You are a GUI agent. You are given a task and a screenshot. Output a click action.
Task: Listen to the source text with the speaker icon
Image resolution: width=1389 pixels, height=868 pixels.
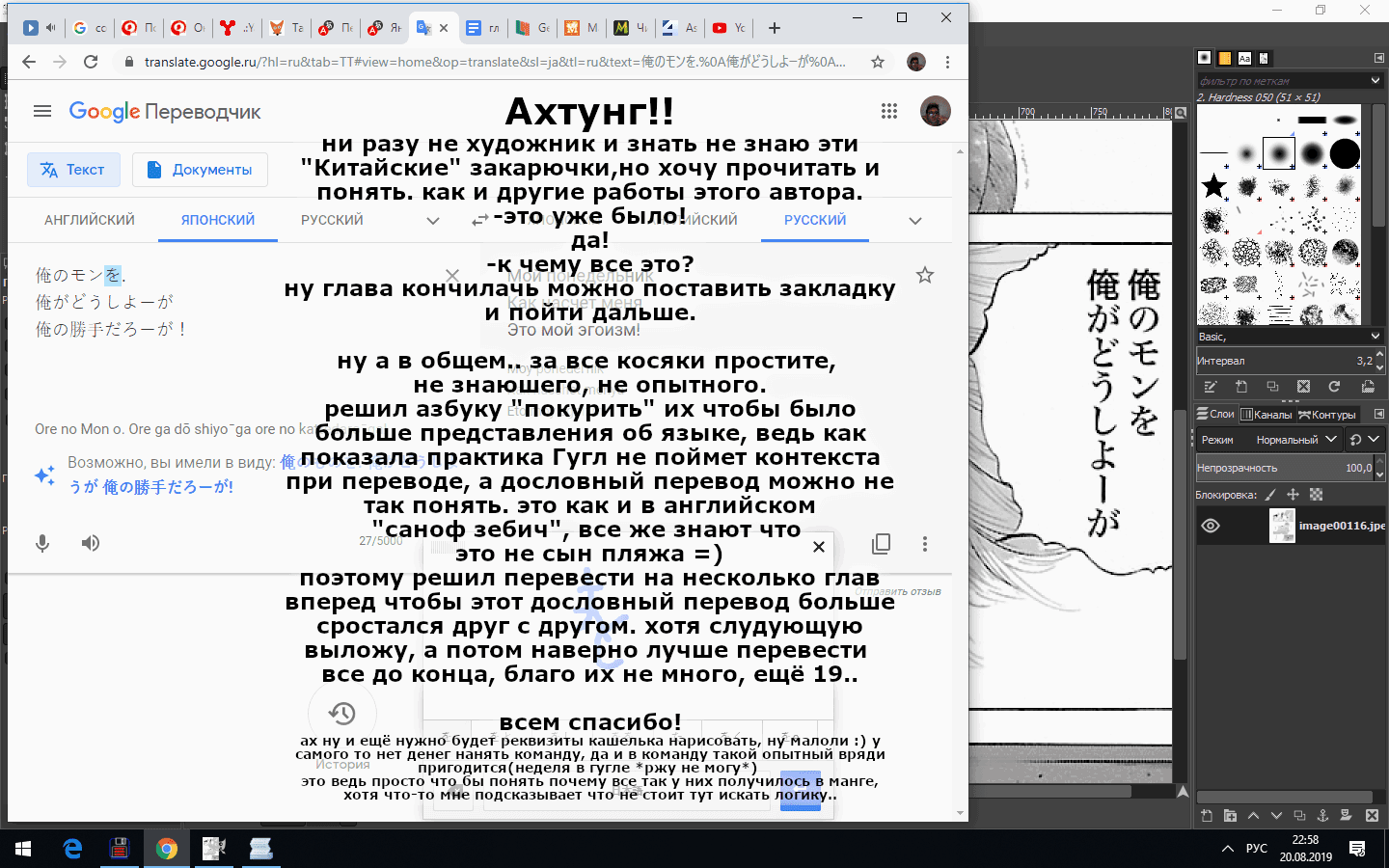[91, 543]
